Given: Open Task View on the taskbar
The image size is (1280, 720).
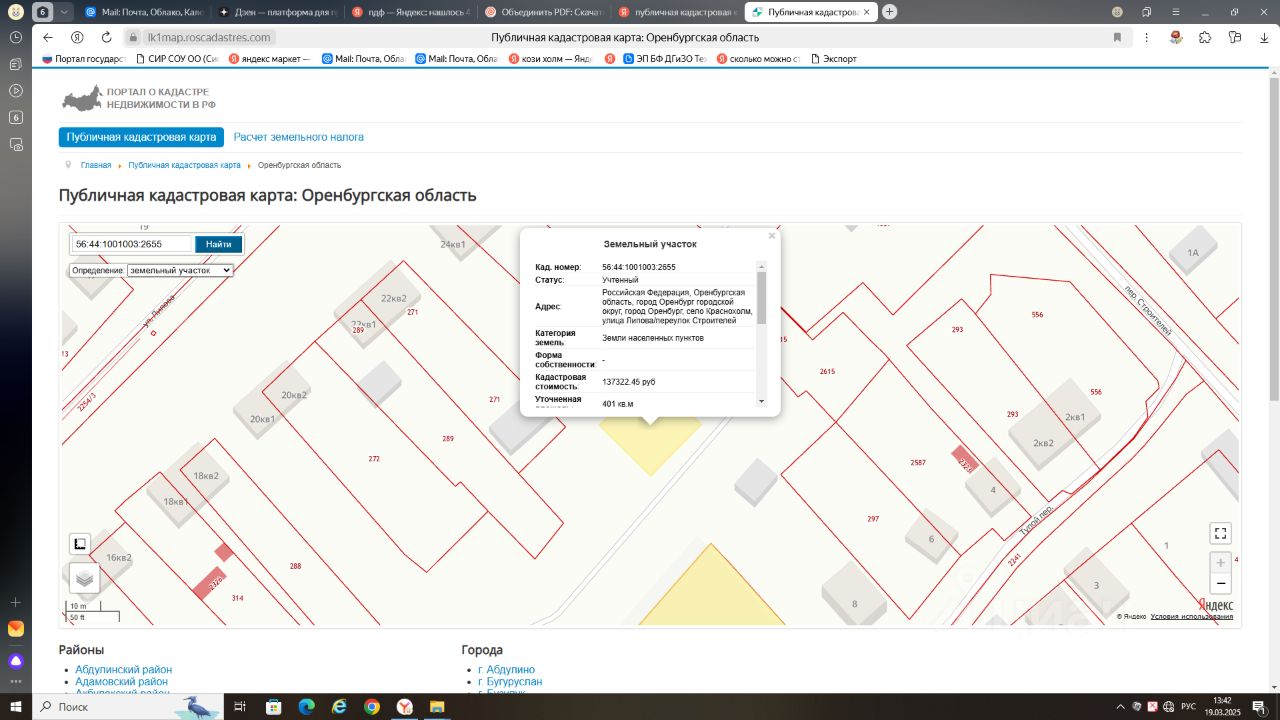Looking at the screenshot, I should (240, 706).
